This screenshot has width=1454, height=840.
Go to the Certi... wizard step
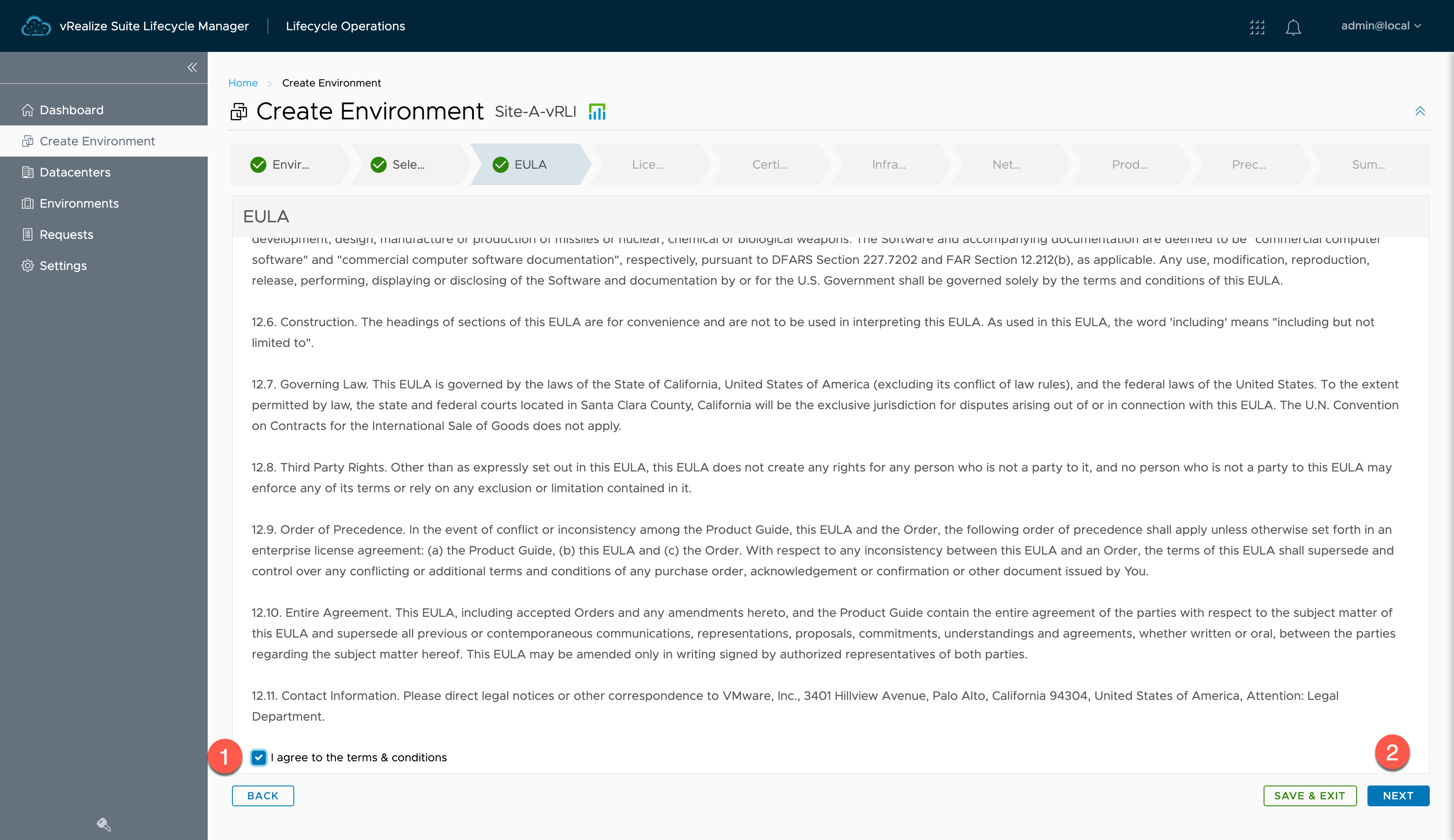click(770, 164)
